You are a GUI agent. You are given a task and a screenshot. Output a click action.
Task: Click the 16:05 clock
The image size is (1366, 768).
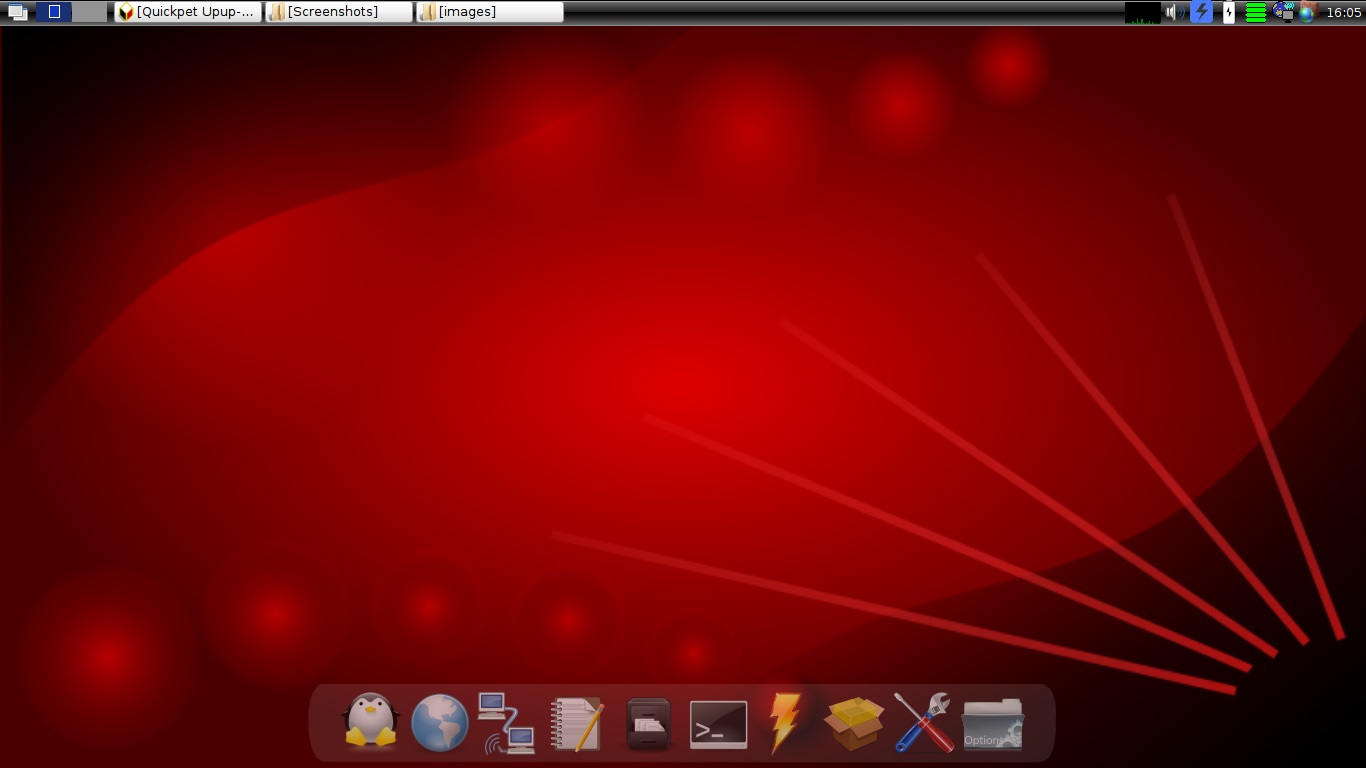[x=1343, y=13]
